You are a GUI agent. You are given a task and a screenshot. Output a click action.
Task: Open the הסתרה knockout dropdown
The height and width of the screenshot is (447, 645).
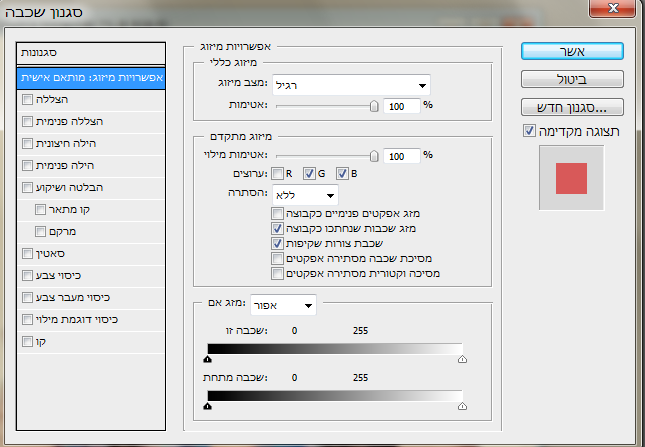[x=305, y=195]
